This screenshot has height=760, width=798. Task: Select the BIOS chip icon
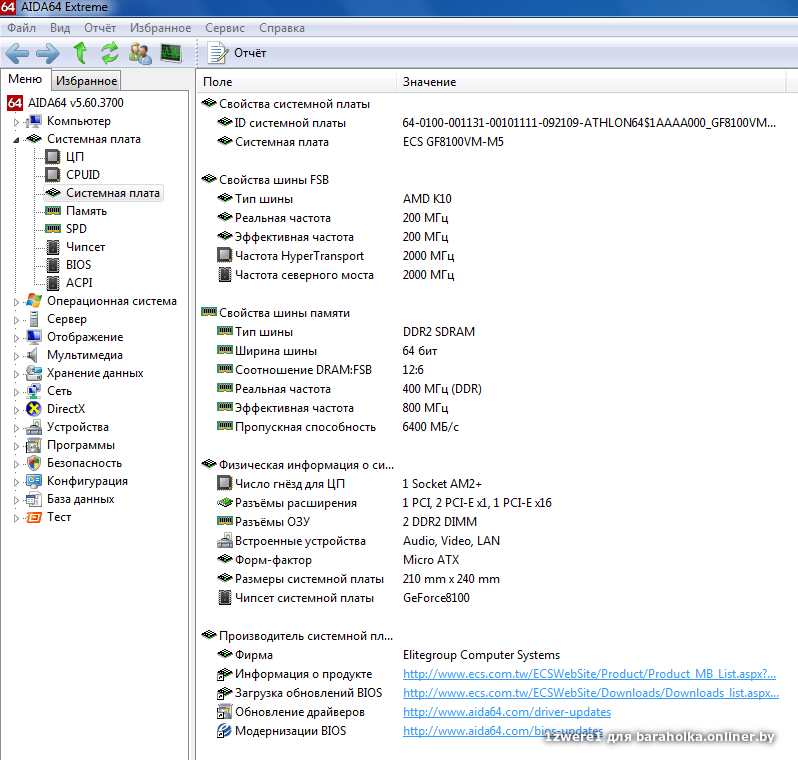pyautogui.click(x=53, y=265)
